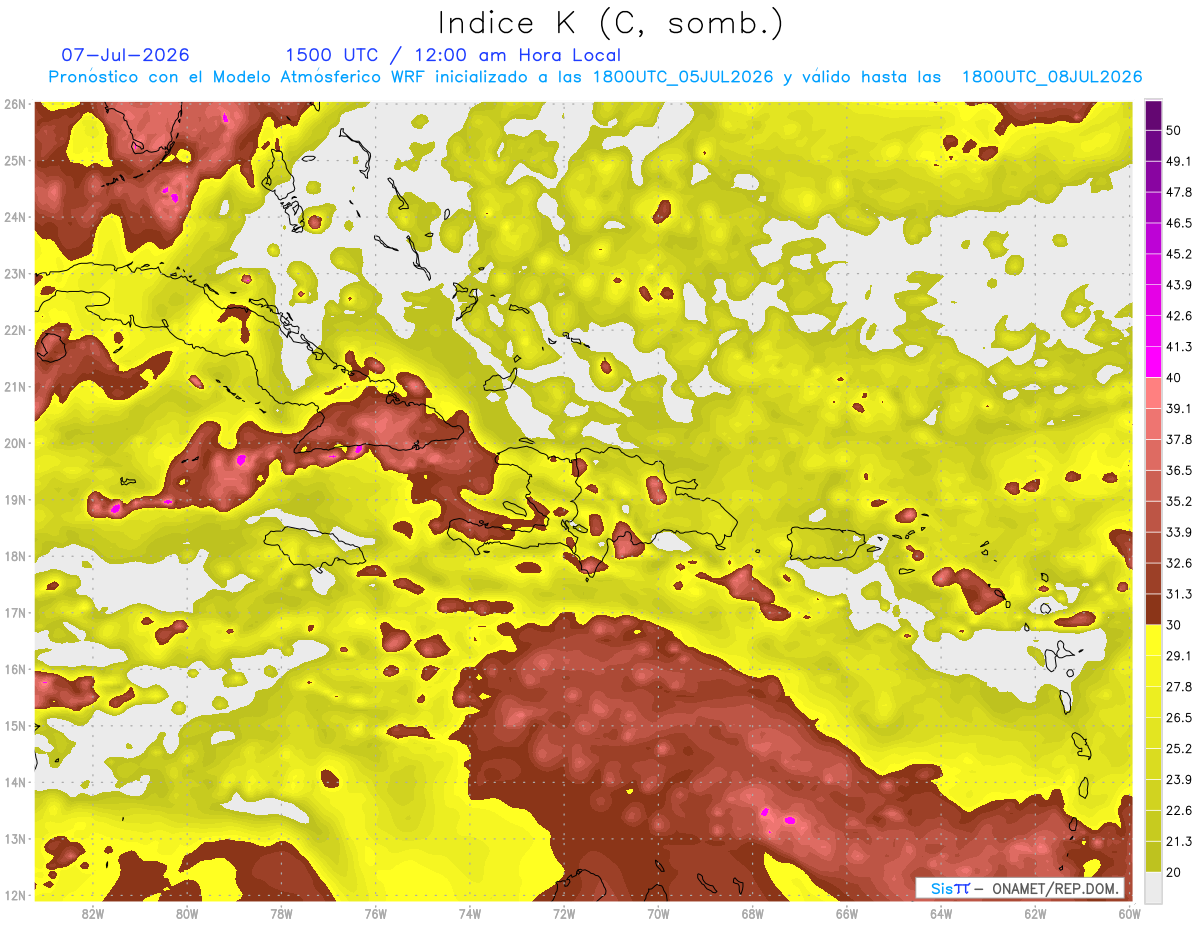Select the olive swatch between 20 and 21.3
The height and width of the screenshot is (927, 1200).
tap(1154, 856)
